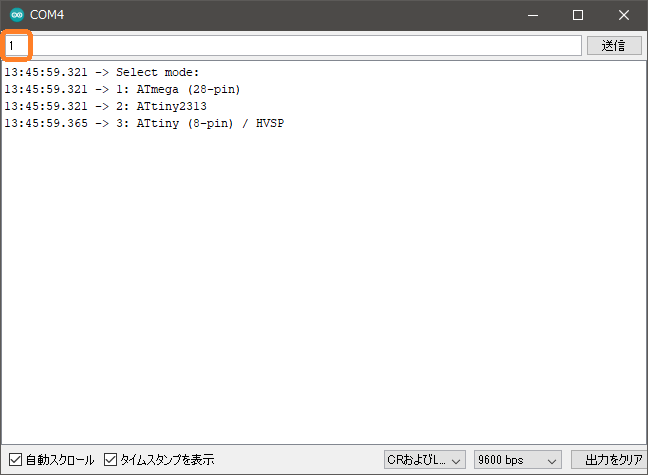
Task: Click the serial input text field
Action: pos(293,45)
